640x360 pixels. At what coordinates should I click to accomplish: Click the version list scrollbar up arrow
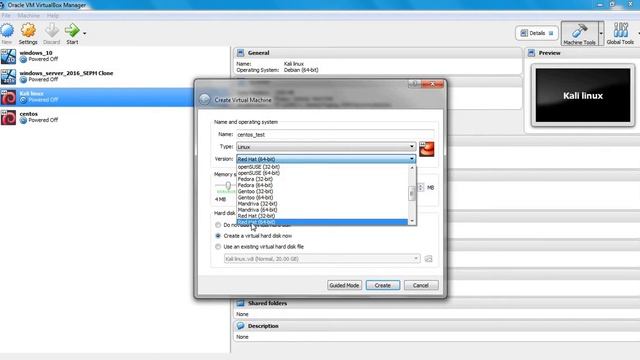click(x=412, y=168)
